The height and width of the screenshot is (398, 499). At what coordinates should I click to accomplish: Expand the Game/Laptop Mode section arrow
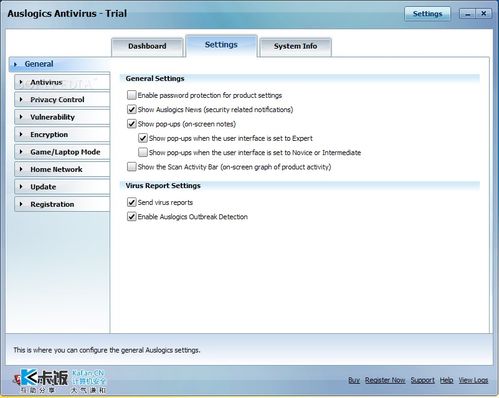pos(21,152)
